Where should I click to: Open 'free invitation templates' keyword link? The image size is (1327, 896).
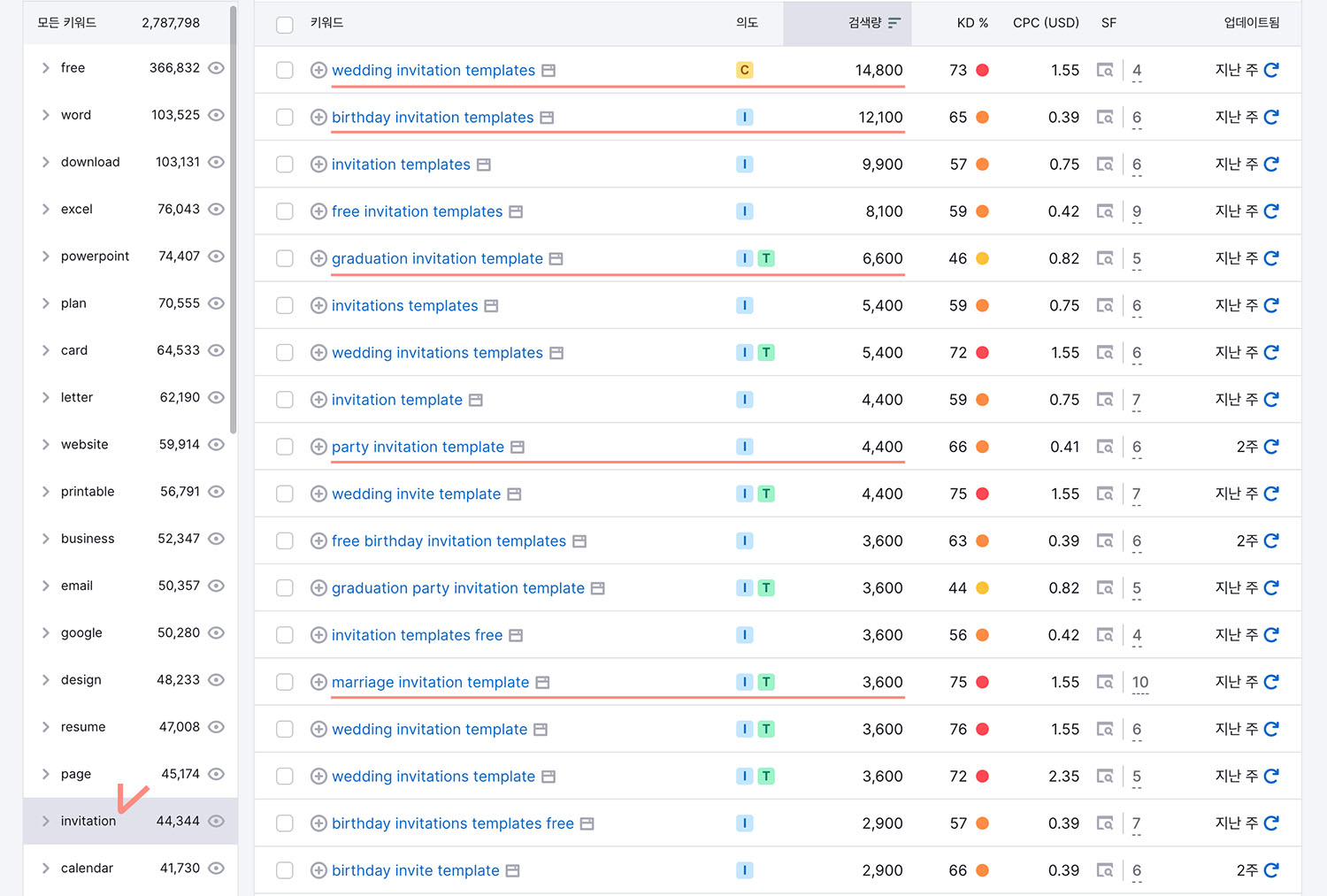tap(417, 211)
